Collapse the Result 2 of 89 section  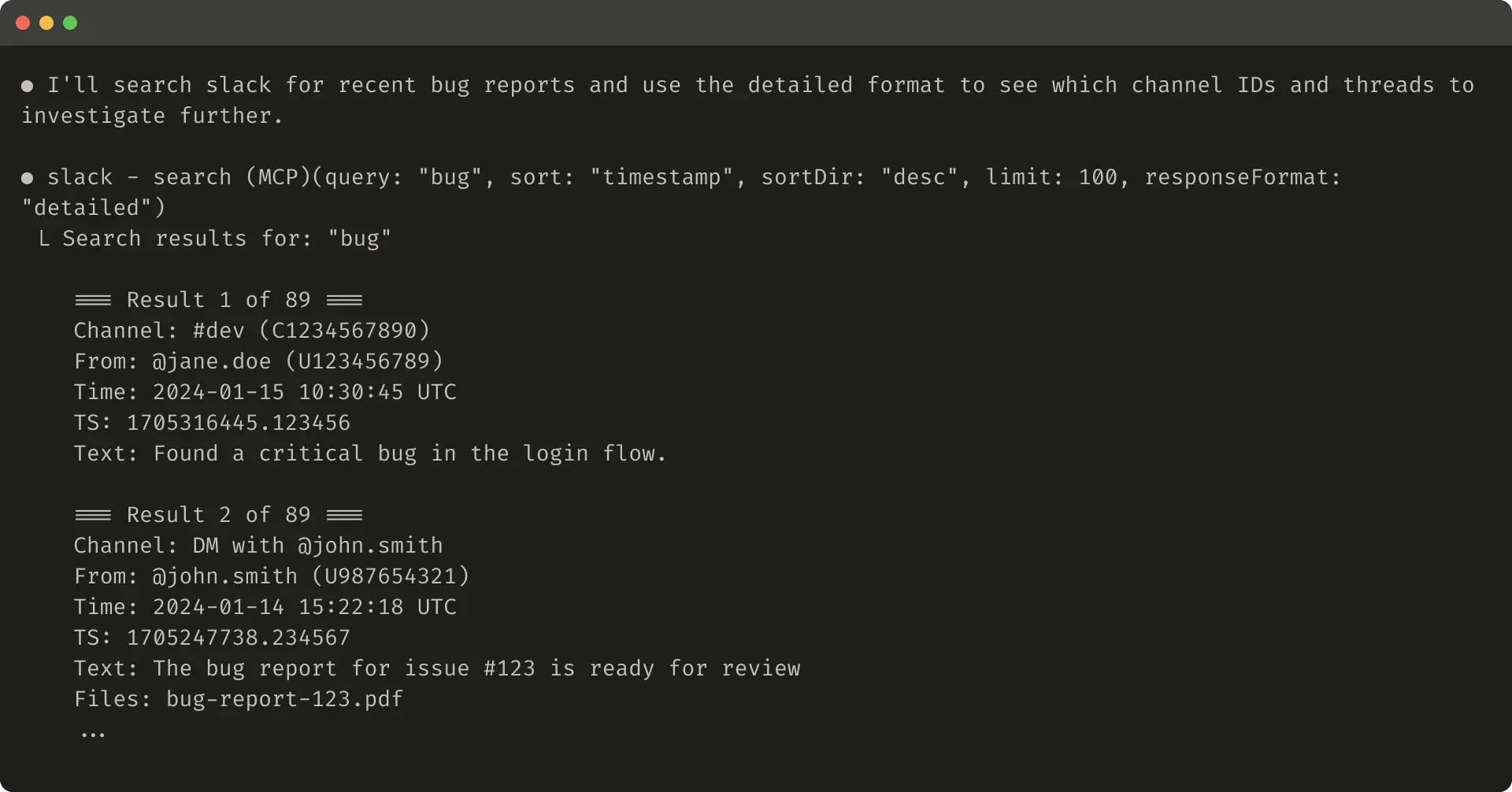click(217, 514)
